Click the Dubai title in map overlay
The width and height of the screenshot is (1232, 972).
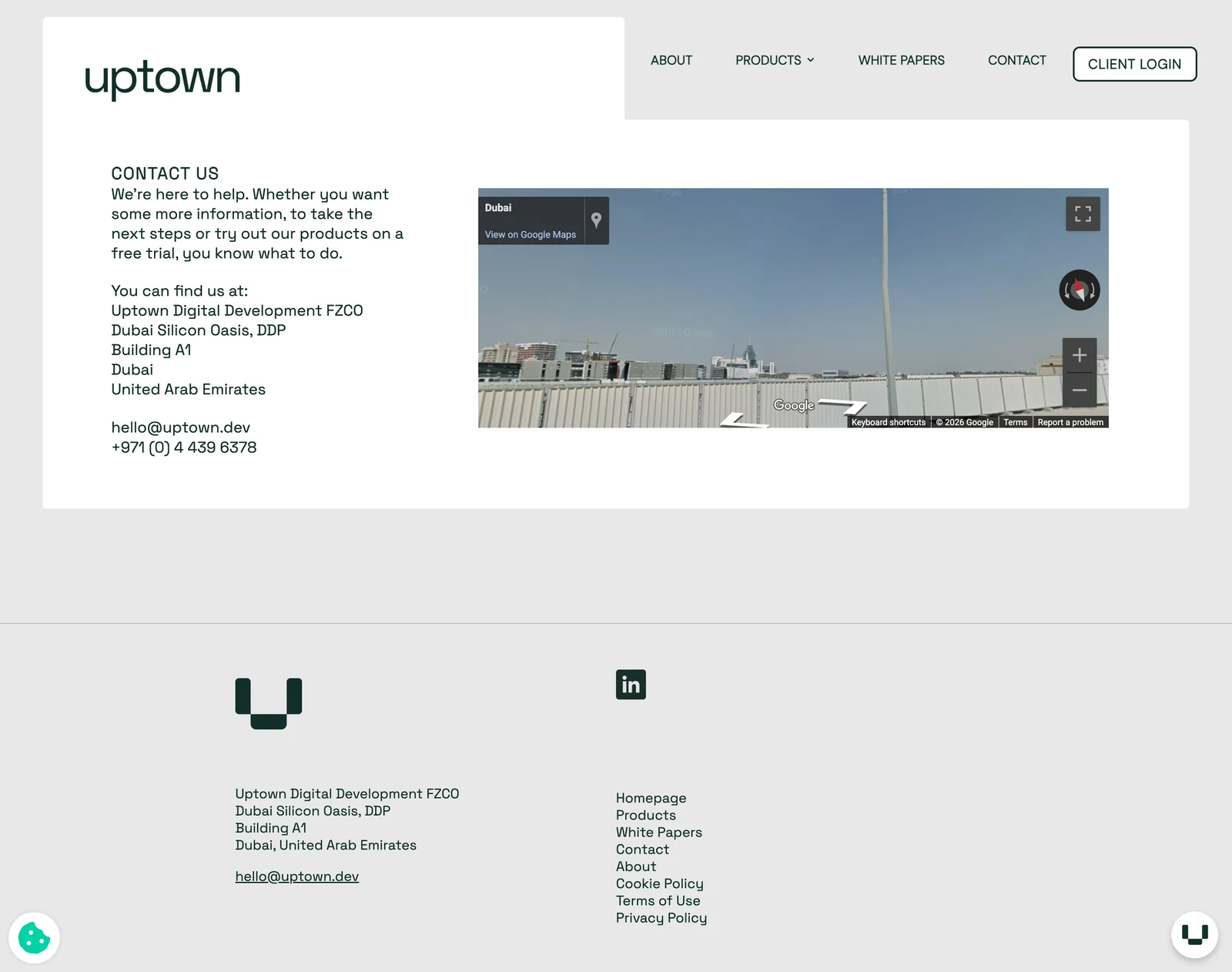(x=498, y=208)
